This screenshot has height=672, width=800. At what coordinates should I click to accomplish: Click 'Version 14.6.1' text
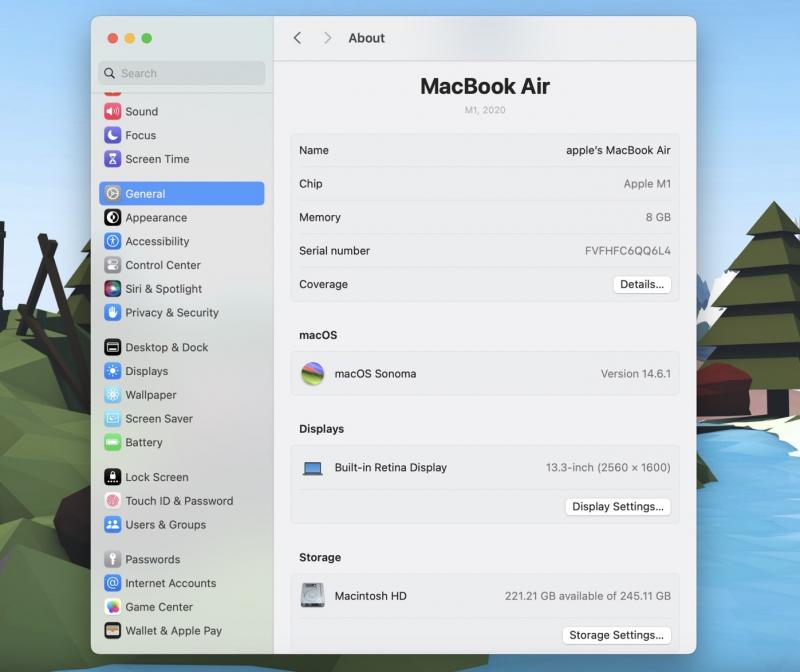[x=636, y=374]
